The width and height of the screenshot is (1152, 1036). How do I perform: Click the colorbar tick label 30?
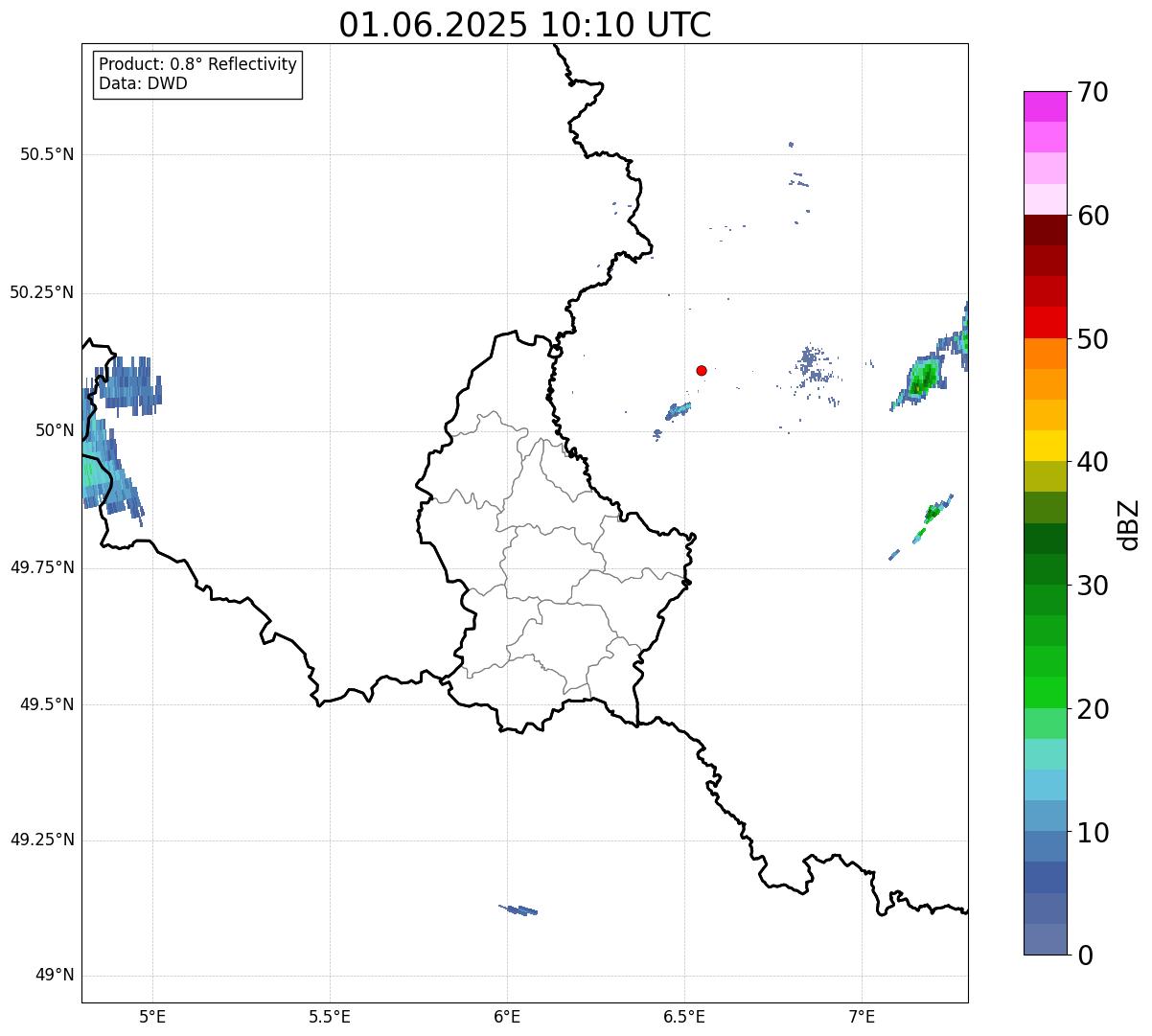(x=1093, y=586)
